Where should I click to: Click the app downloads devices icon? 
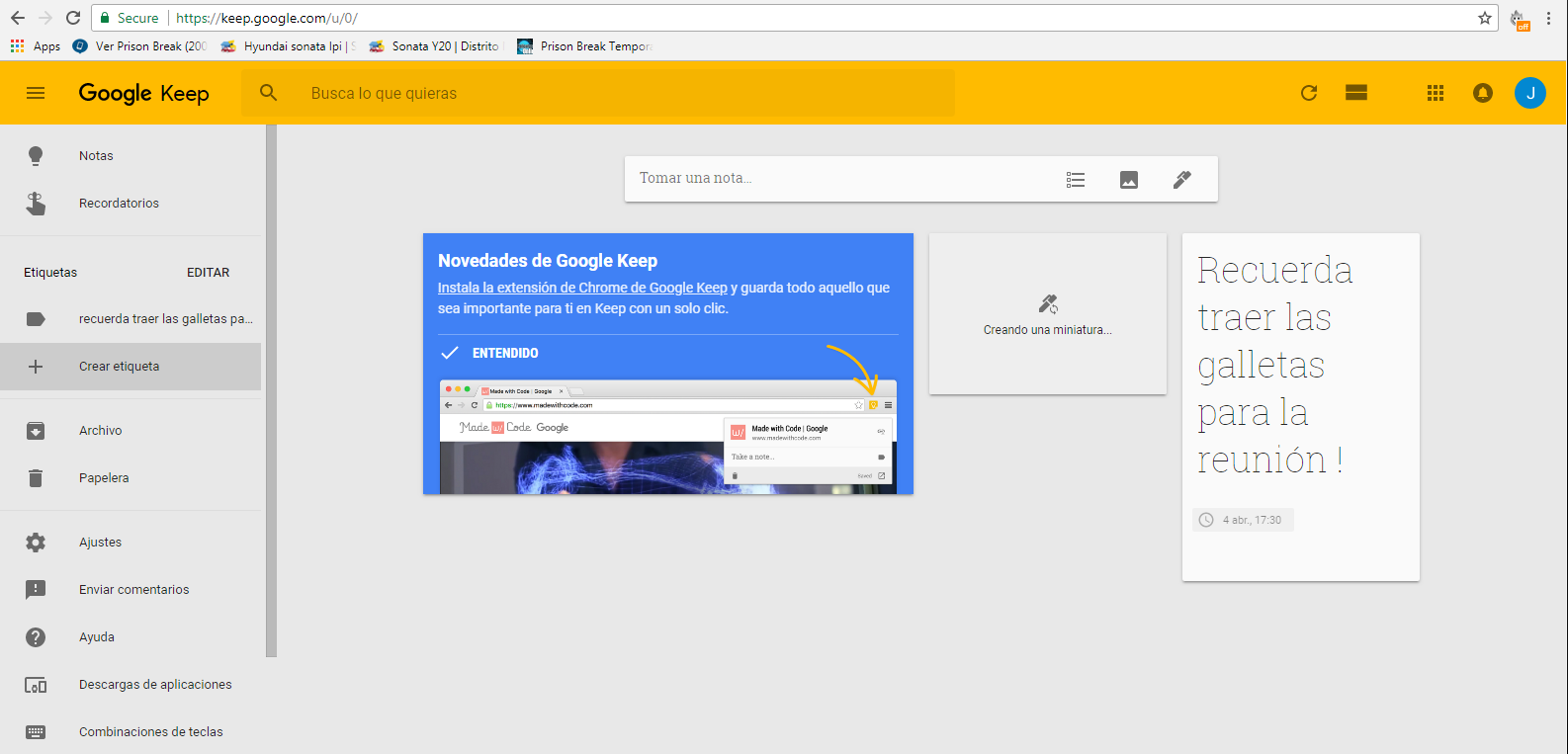coord(36,685)
